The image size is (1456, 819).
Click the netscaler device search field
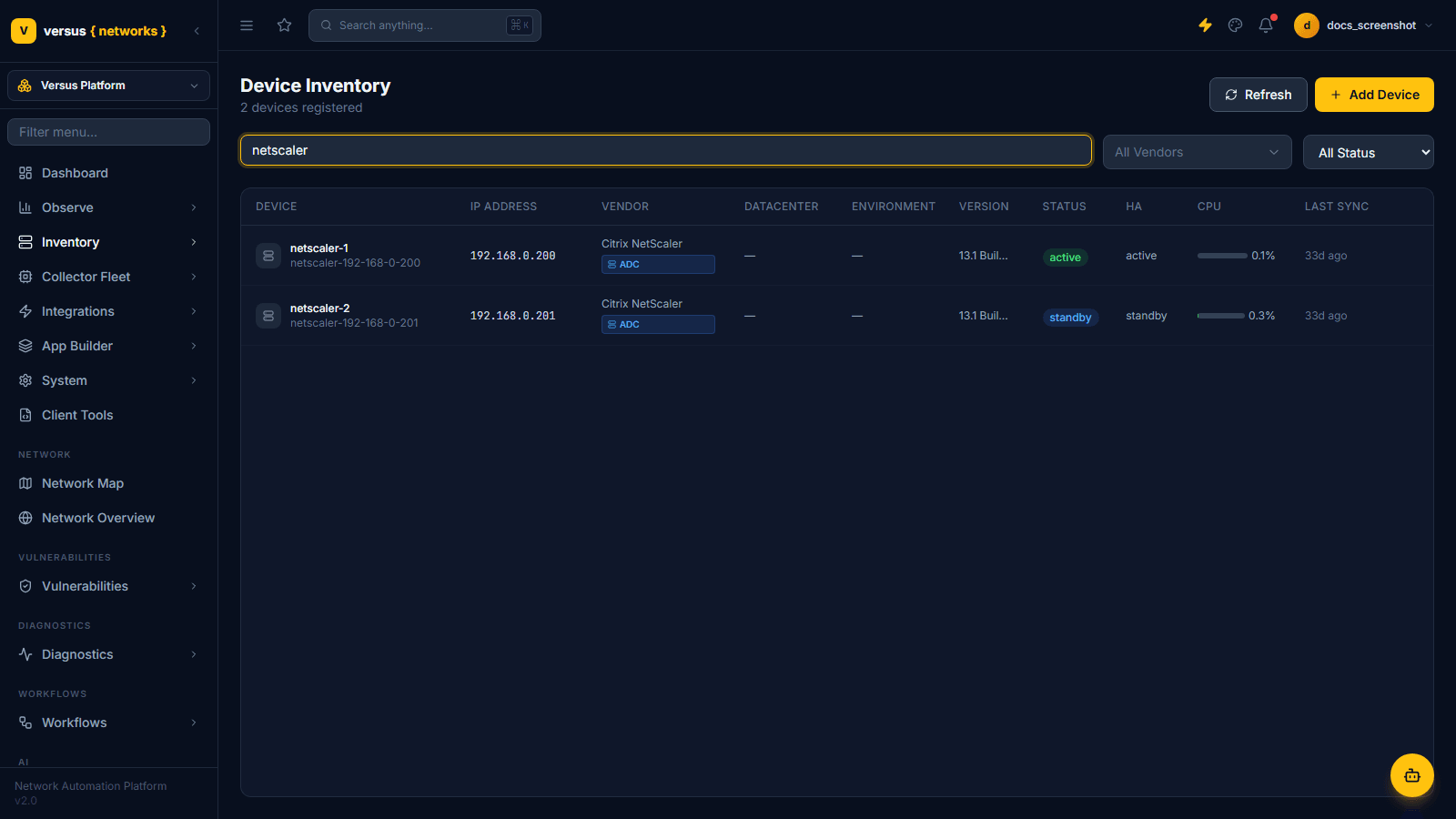click(666, 150)
